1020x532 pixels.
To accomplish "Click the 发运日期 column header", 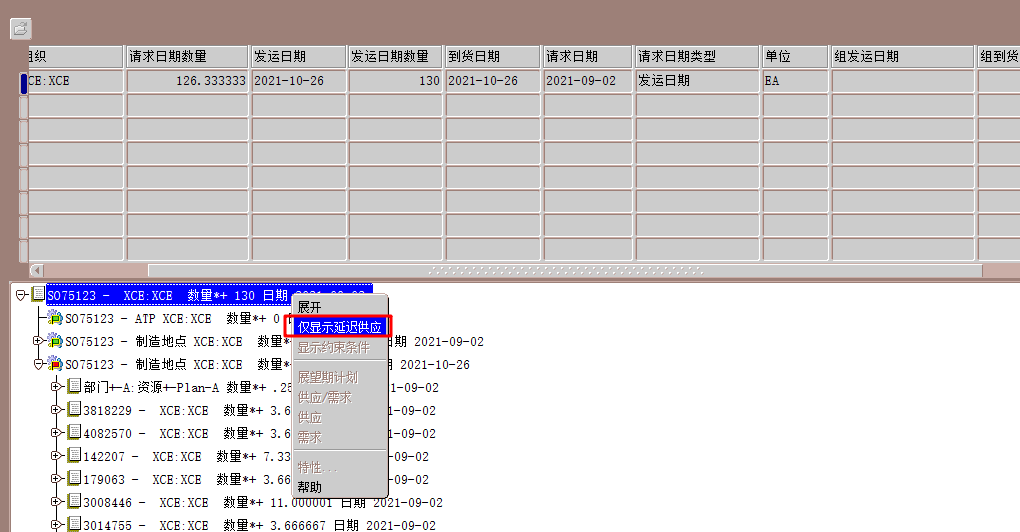I will [299, 57].
